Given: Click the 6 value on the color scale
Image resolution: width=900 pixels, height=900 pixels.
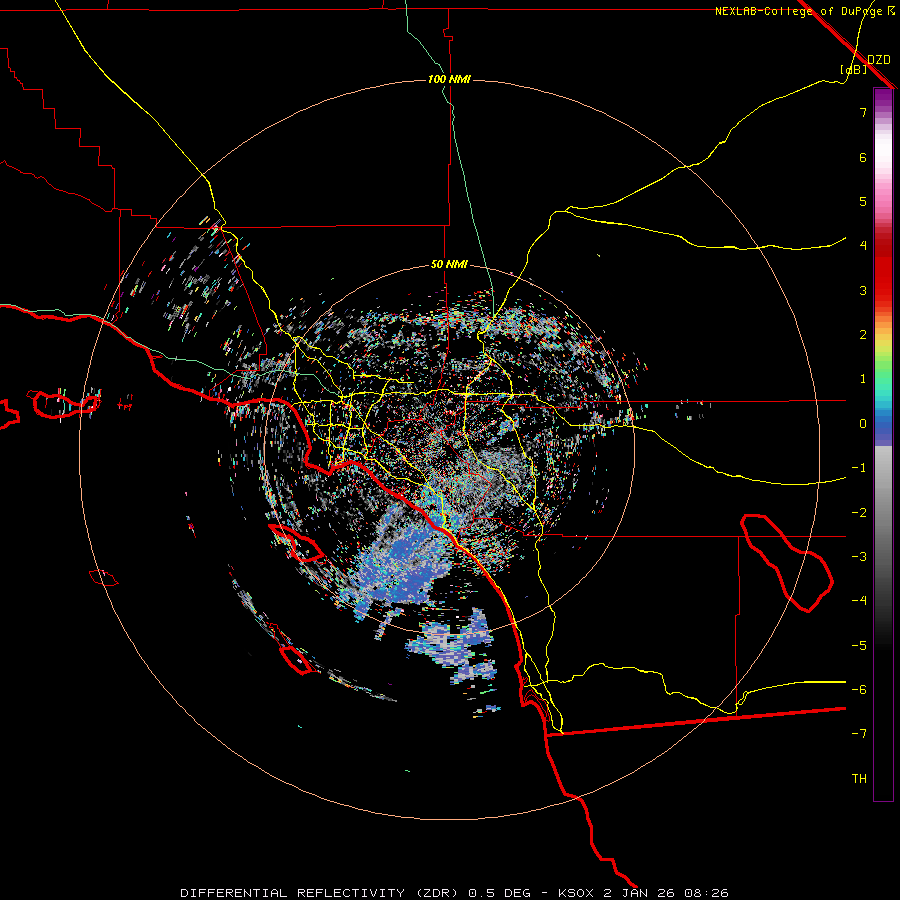Looking at the screenshot, I should click(863, 157).
